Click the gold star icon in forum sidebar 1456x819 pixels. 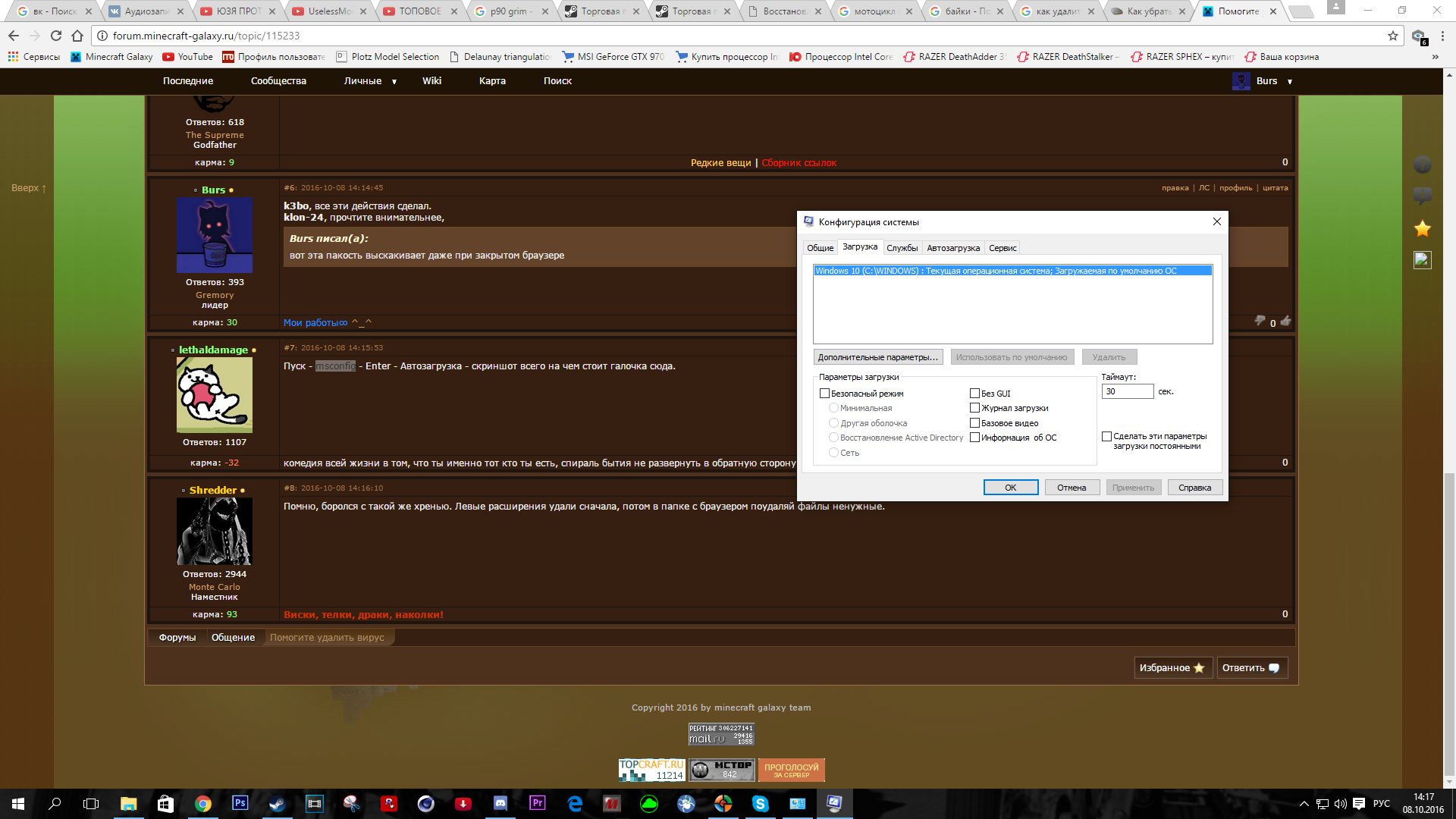1423,228
